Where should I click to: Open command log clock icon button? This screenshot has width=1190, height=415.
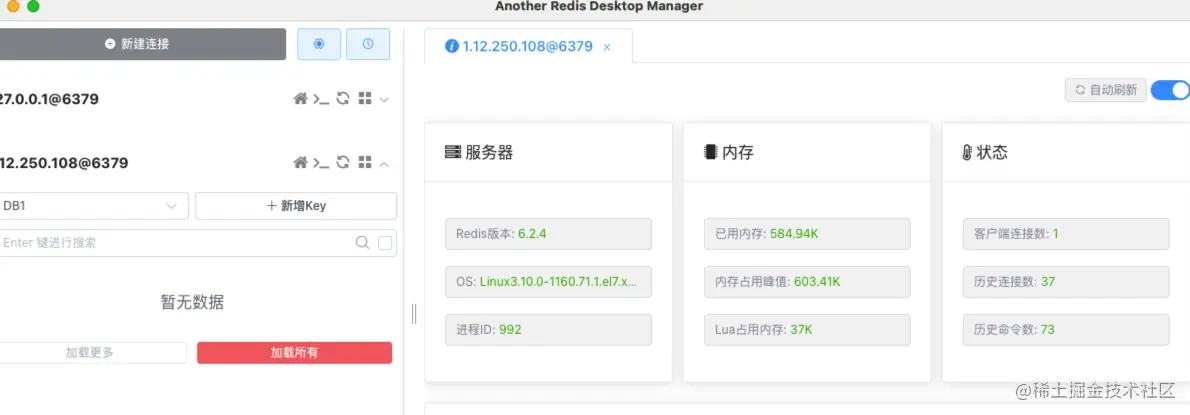(368, 44)
